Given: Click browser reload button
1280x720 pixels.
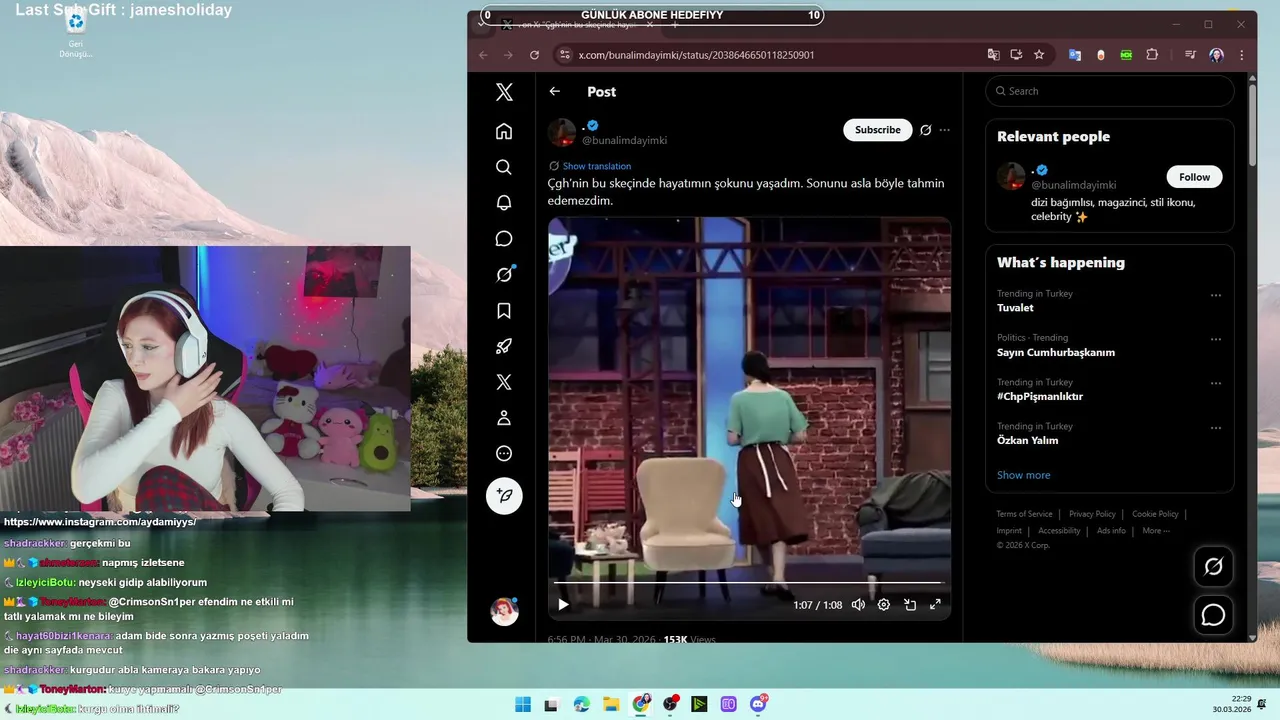Looking at the screenshot, I should click(534, 55).
